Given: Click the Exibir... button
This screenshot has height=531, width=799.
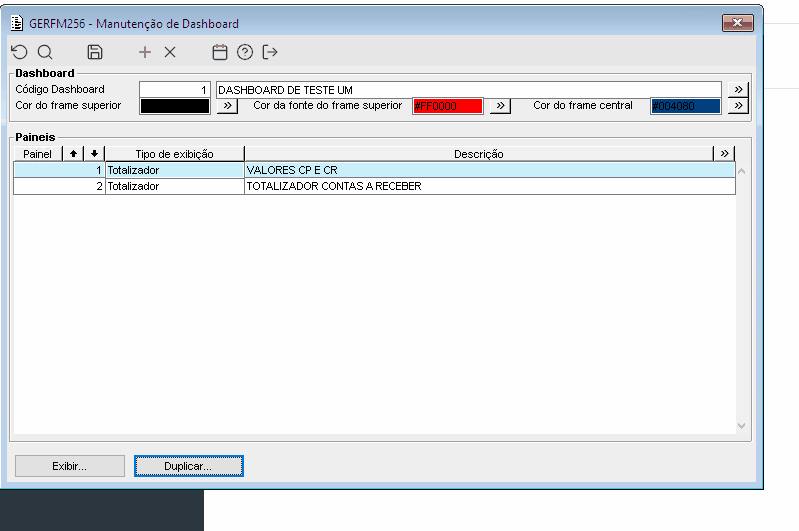Looking at the screenshot, I should [x=70, y=466].
